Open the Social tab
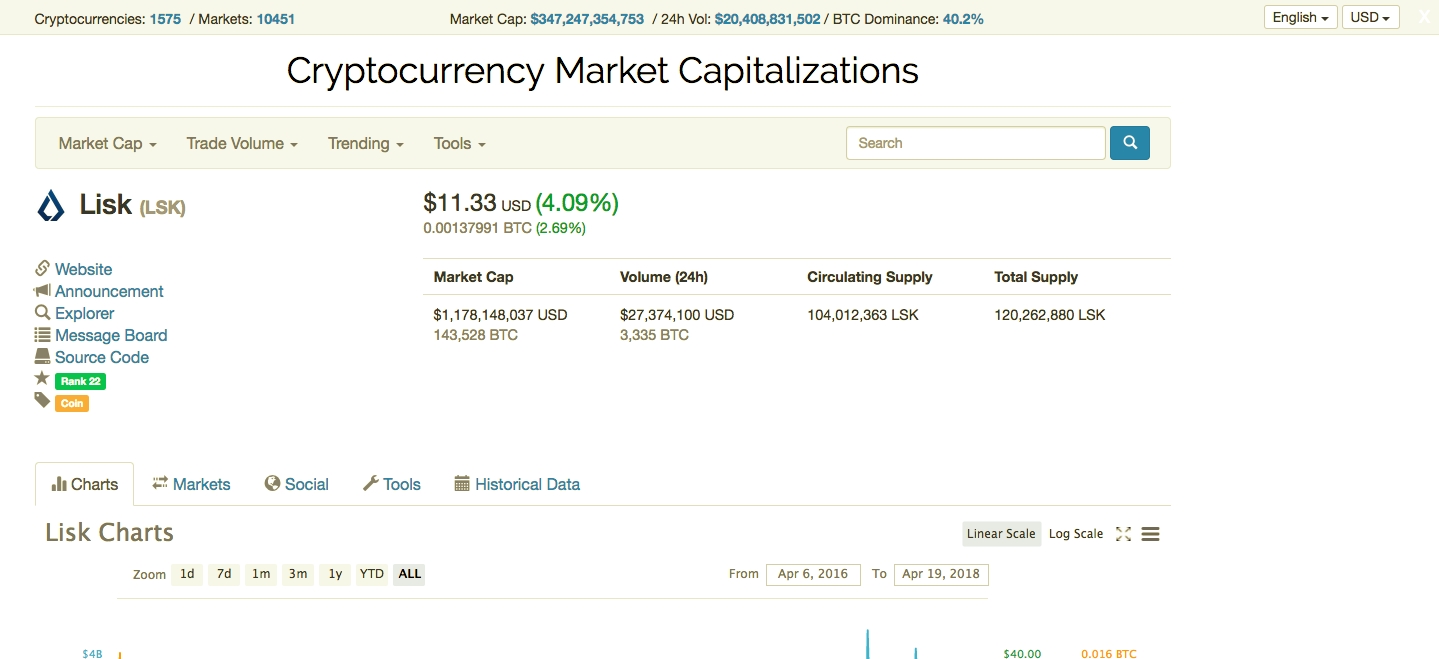This screenshot has width=1439, height=659. (297, 484)
